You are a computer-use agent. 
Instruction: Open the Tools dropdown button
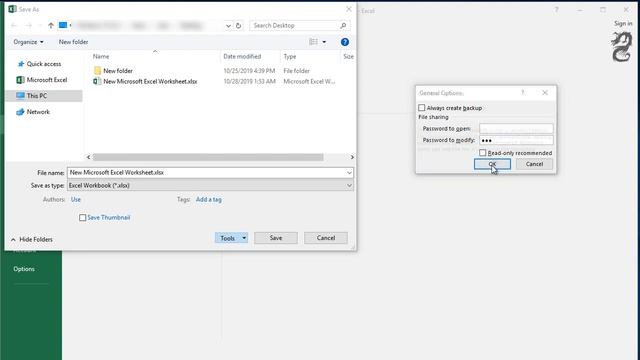pyautogui.click(x=231, y=238)
